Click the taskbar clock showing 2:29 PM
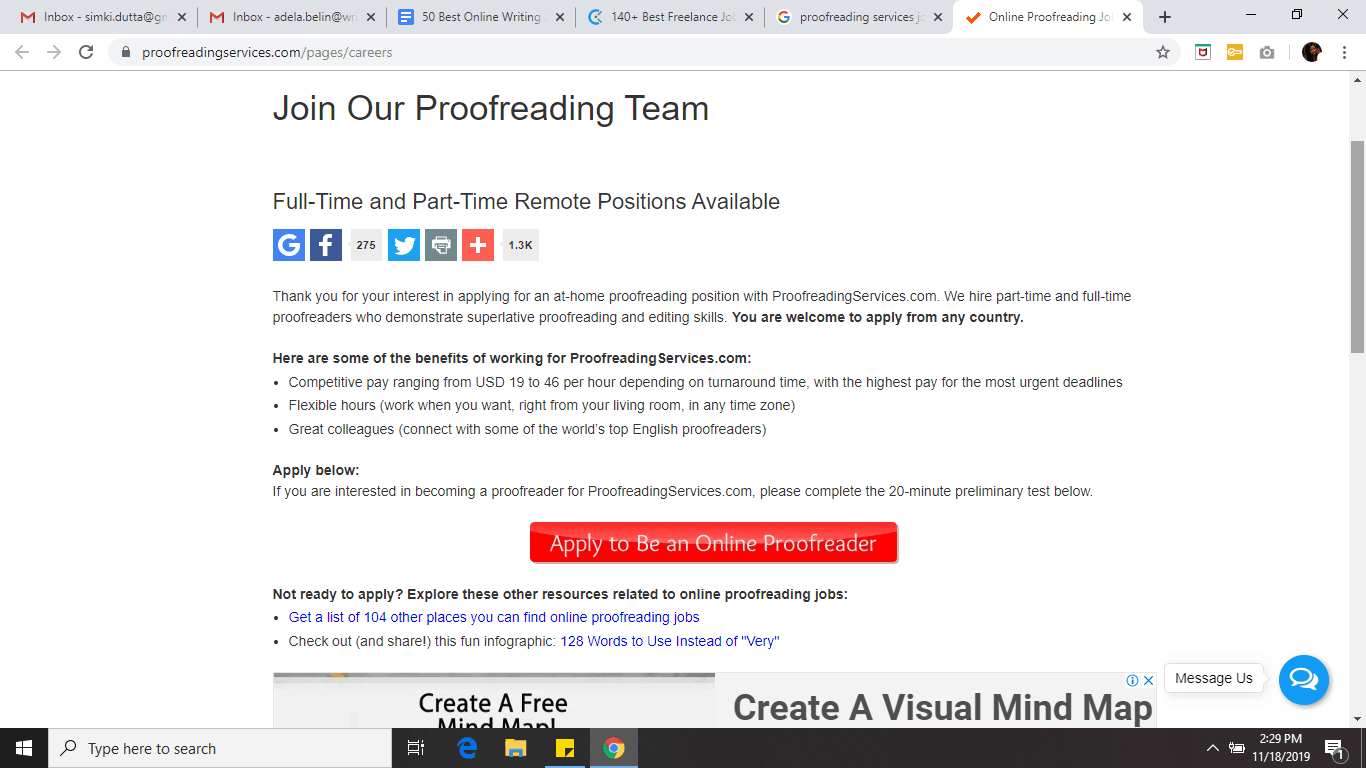The width and height of the screenshot is (1366, 768). click(1280, 748)
